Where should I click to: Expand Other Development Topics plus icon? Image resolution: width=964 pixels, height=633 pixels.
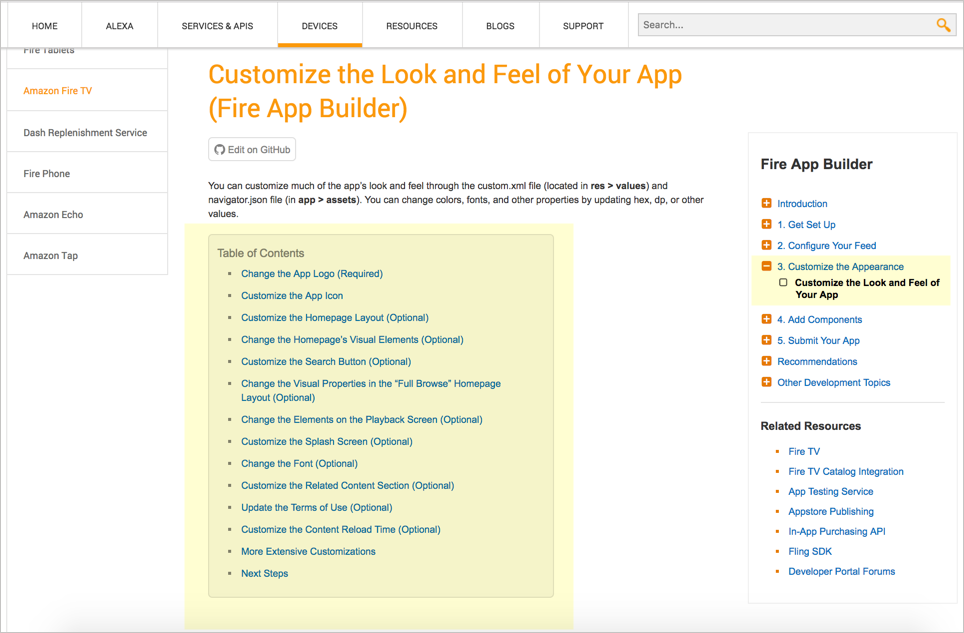click(766, 382)
